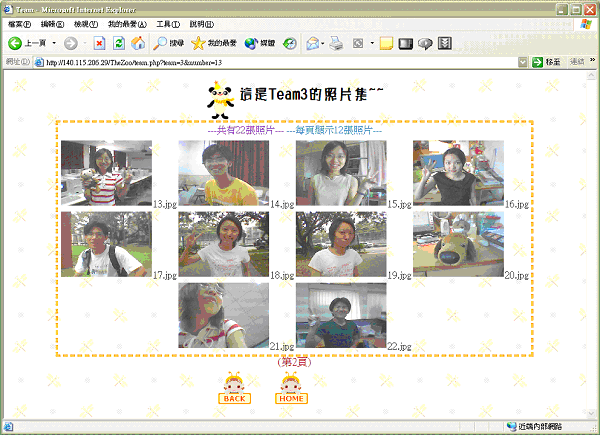Click the HOME bee button on page

pos(291,389)
